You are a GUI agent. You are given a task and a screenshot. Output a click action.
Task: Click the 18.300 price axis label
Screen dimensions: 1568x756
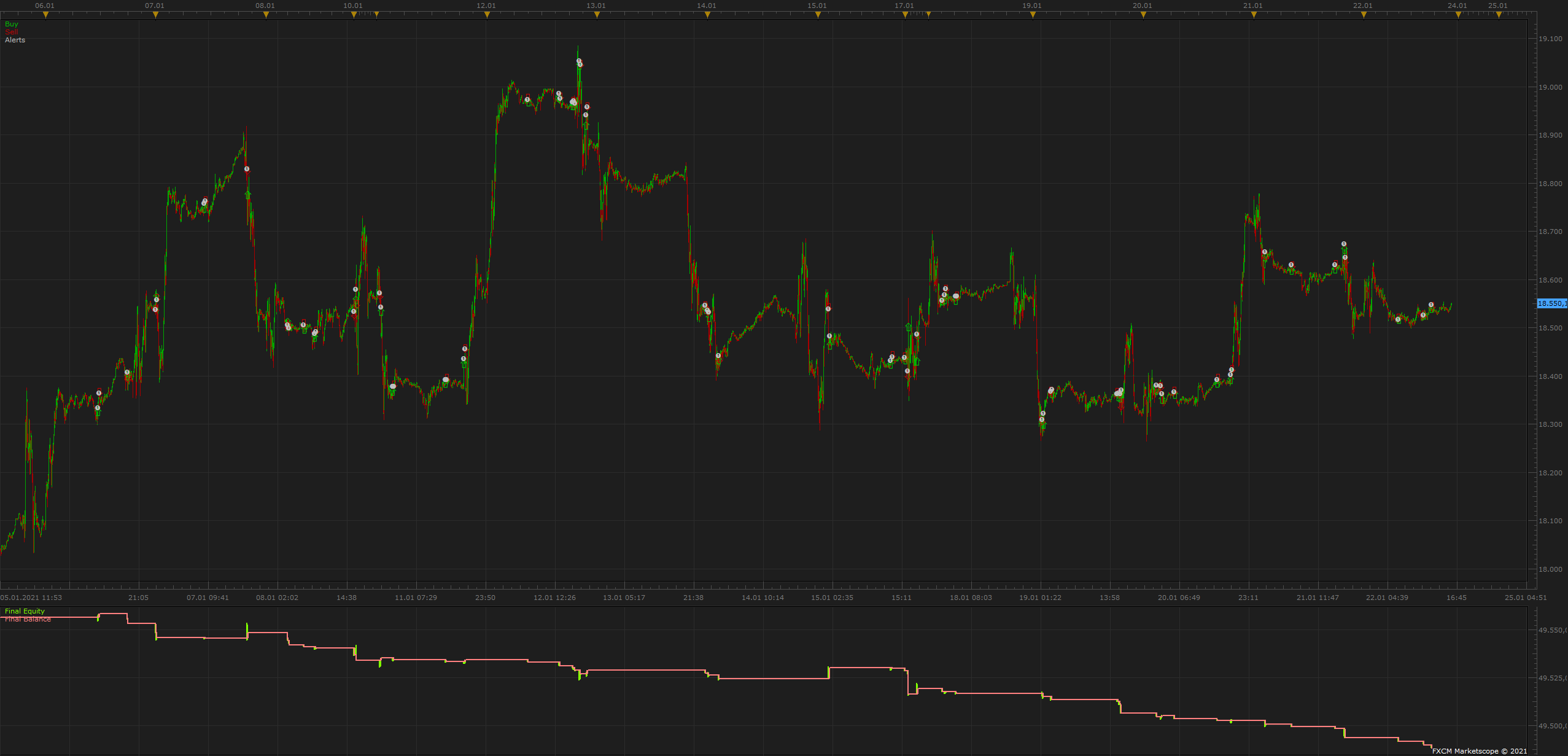tap(1550, 424)
